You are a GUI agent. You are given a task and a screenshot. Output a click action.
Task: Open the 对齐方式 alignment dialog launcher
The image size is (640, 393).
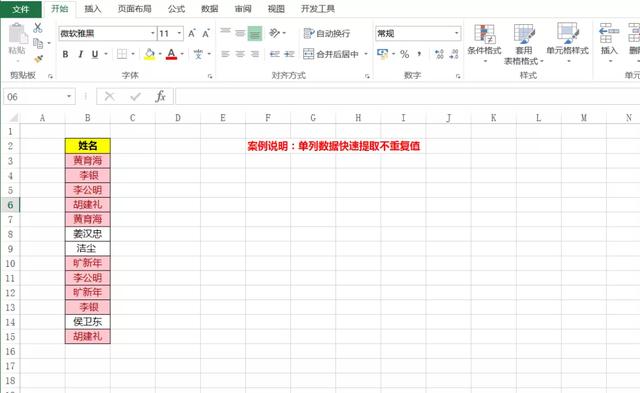tap(367, 76)
